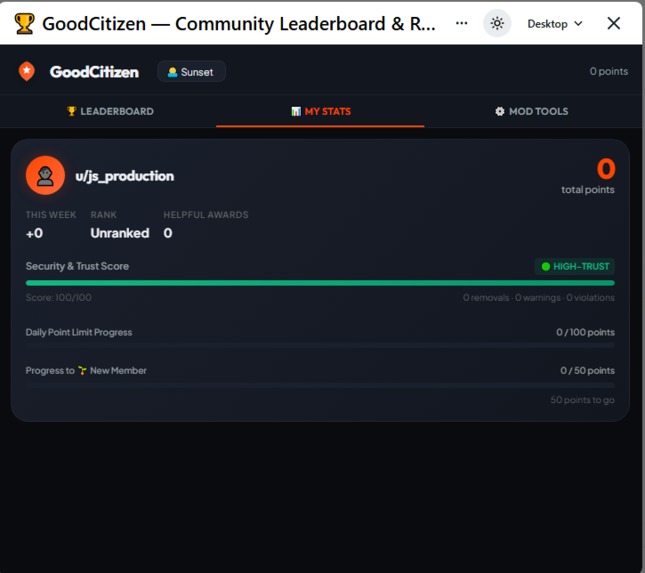Click the 'total points' label
Viewport: 645px width, 573px height.
pos(588,190)
